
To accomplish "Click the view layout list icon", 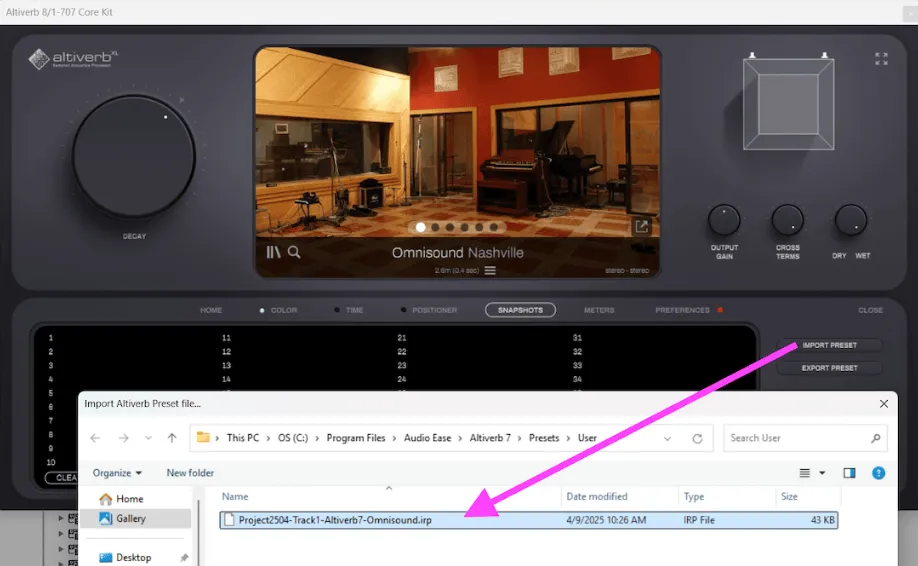I will (805, 473).
